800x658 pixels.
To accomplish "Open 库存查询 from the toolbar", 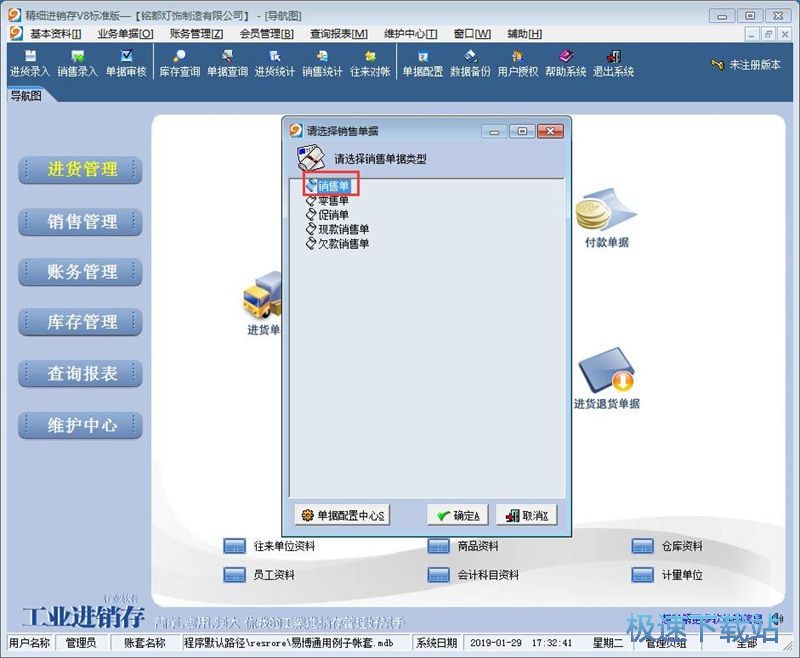I will click(x=178, y=65).
